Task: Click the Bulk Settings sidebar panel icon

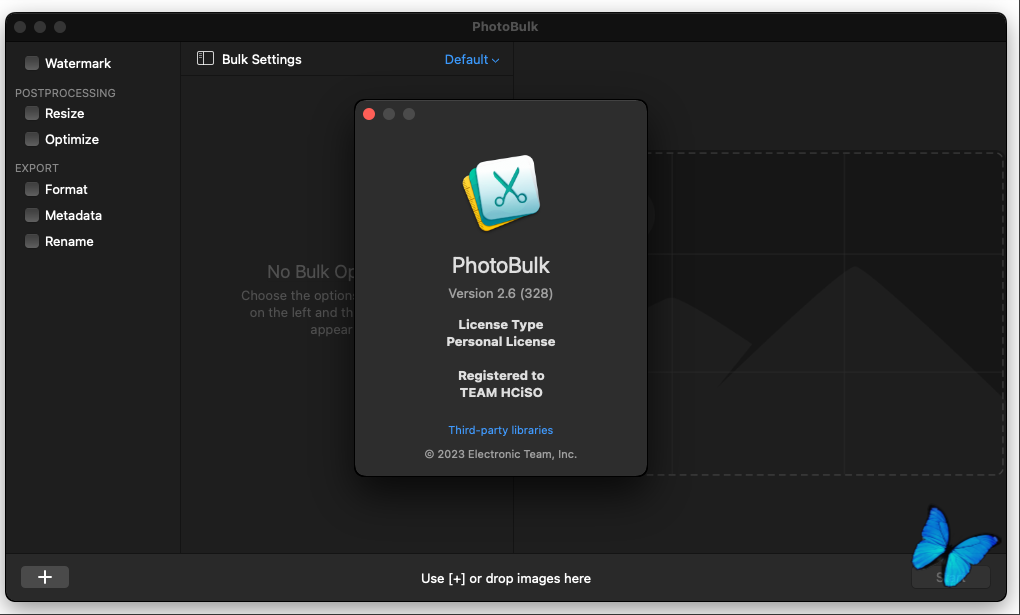Action: (205, 59)
